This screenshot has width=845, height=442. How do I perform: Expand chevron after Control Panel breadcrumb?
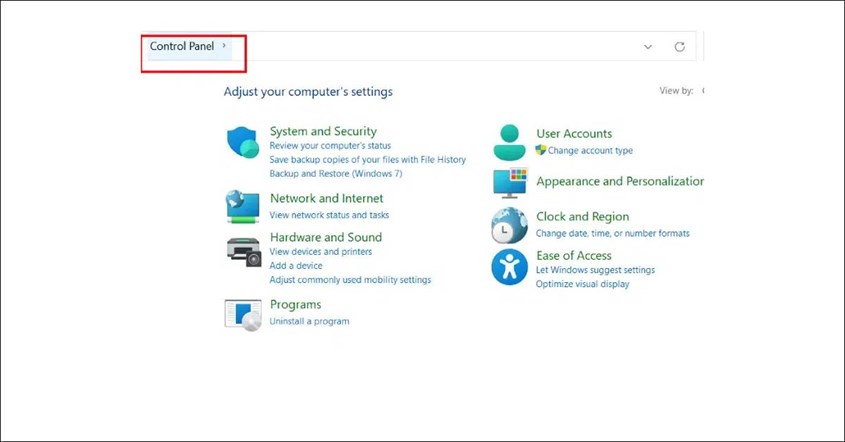224,46
